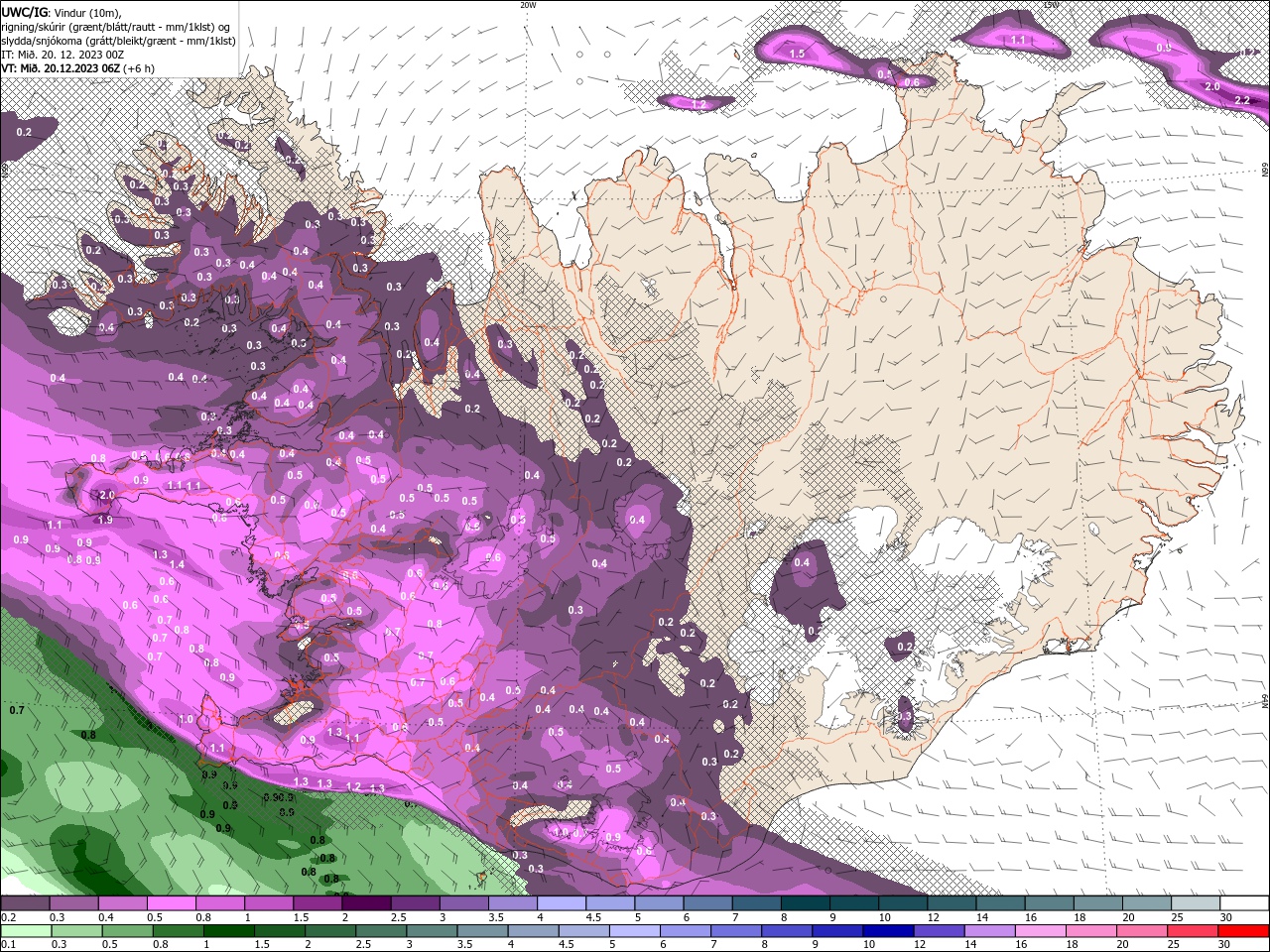Click the '15W' longitude label at map top
The image size is (1270, 952).
tap(1052, 5)
